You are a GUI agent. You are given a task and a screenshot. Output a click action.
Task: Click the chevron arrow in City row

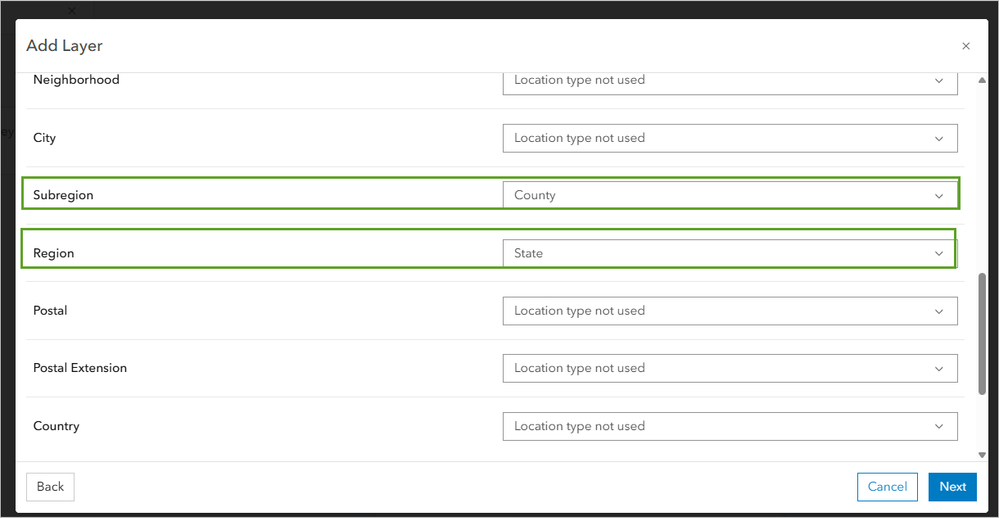pos(939,138)
